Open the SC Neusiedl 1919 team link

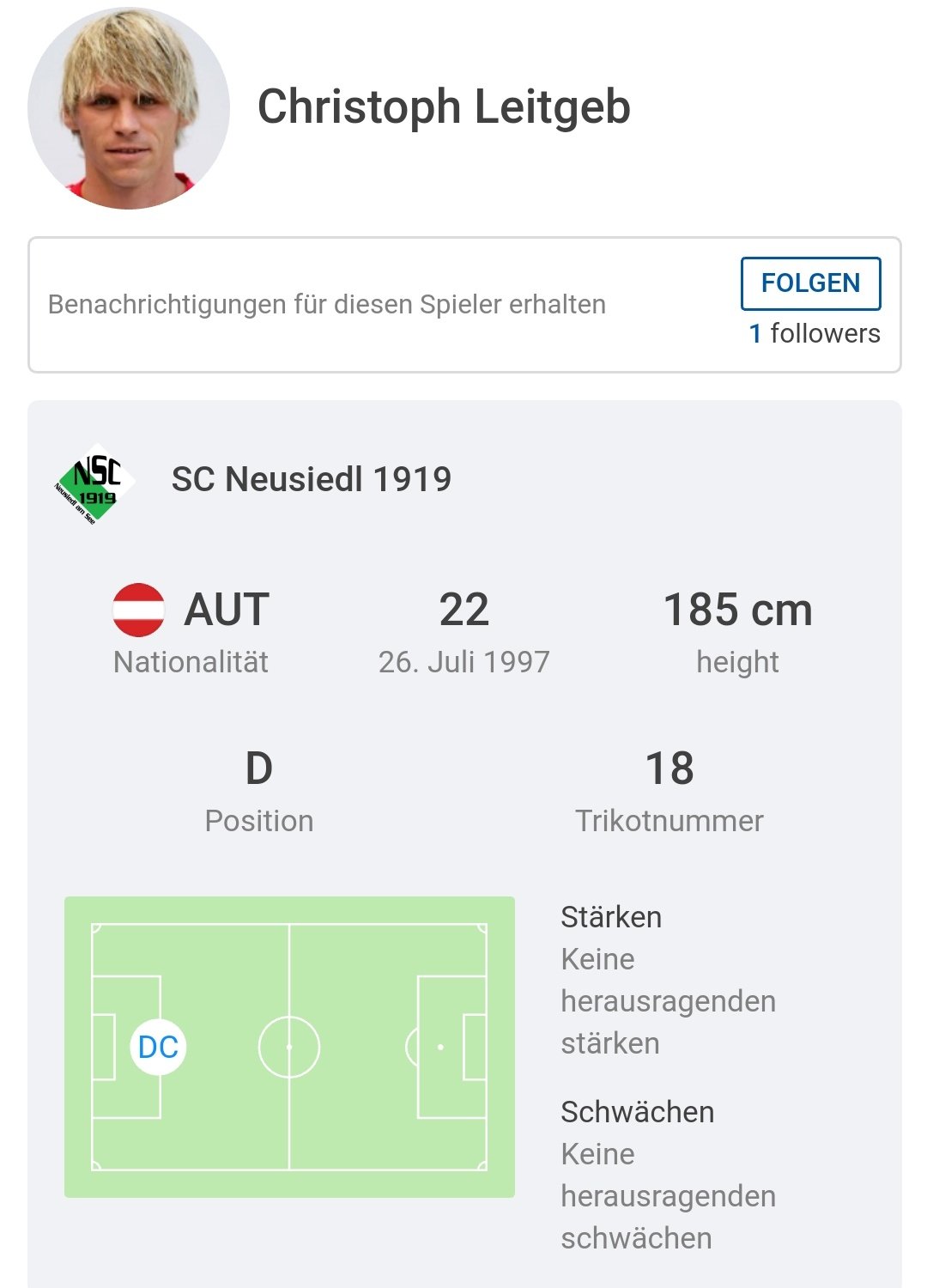point(312,479)
